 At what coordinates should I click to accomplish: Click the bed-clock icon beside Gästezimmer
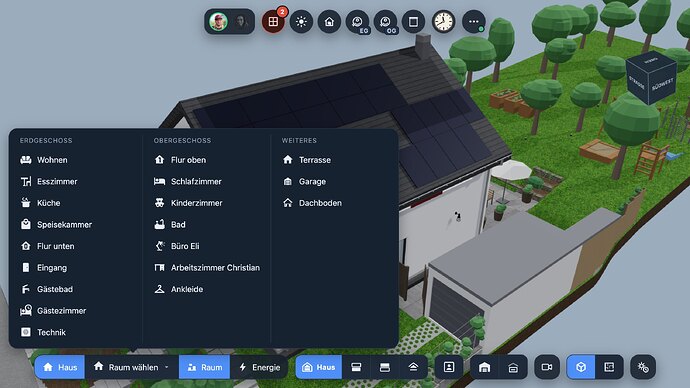point(26,311)
